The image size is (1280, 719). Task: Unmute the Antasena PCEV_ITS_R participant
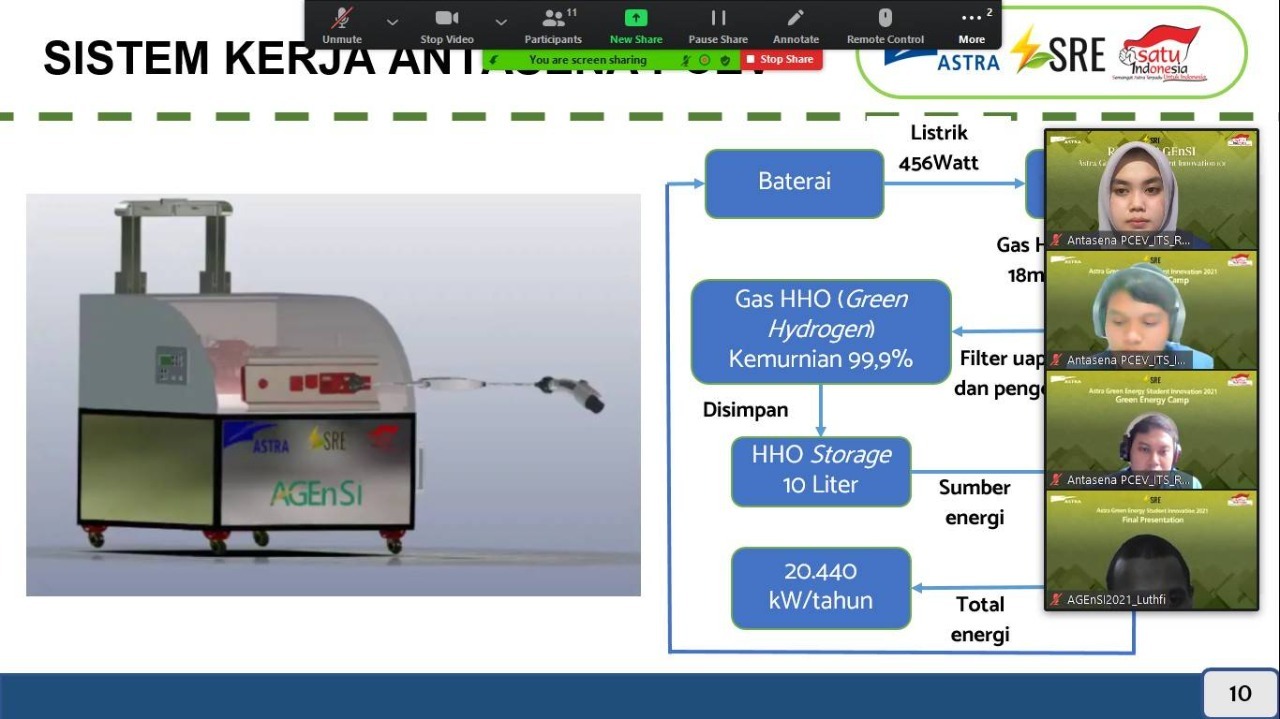click(1056, 238)
